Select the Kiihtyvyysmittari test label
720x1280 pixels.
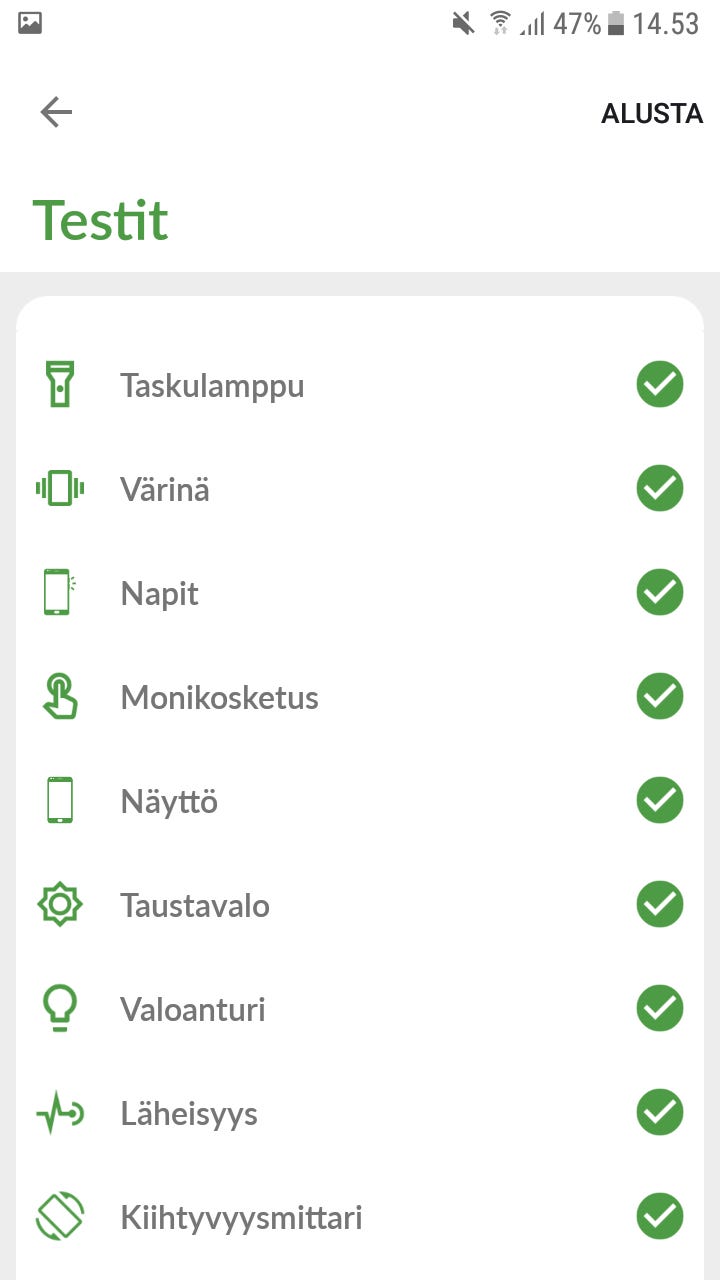(241, 1218)
